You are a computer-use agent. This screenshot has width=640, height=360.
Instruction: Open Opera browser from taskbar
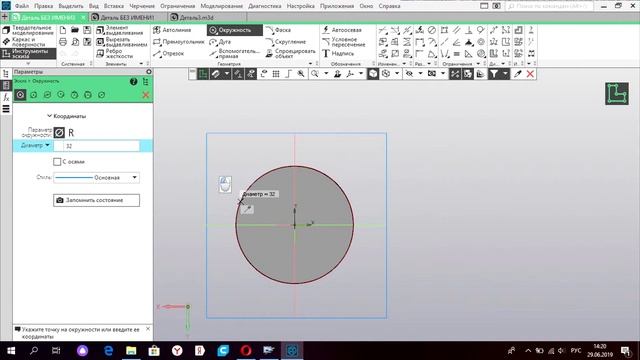(x=246, y=351)
